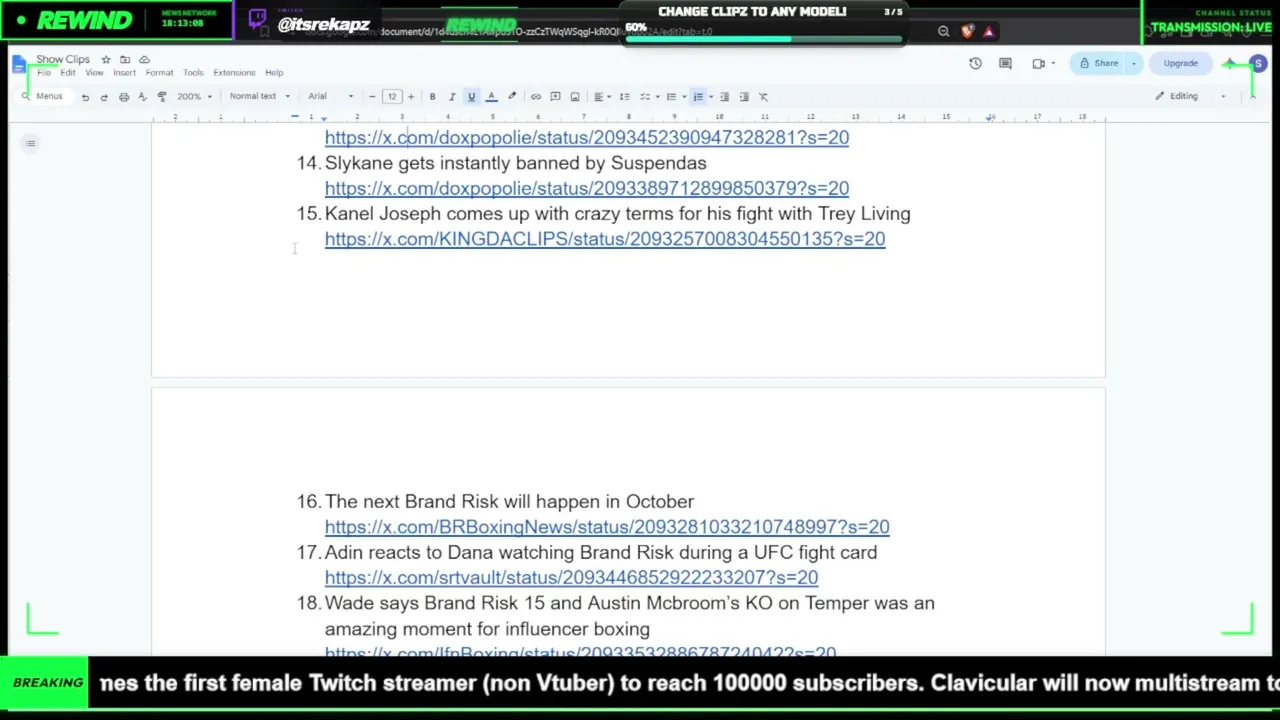Insert a link from the toolbar

tap(536, 97)
